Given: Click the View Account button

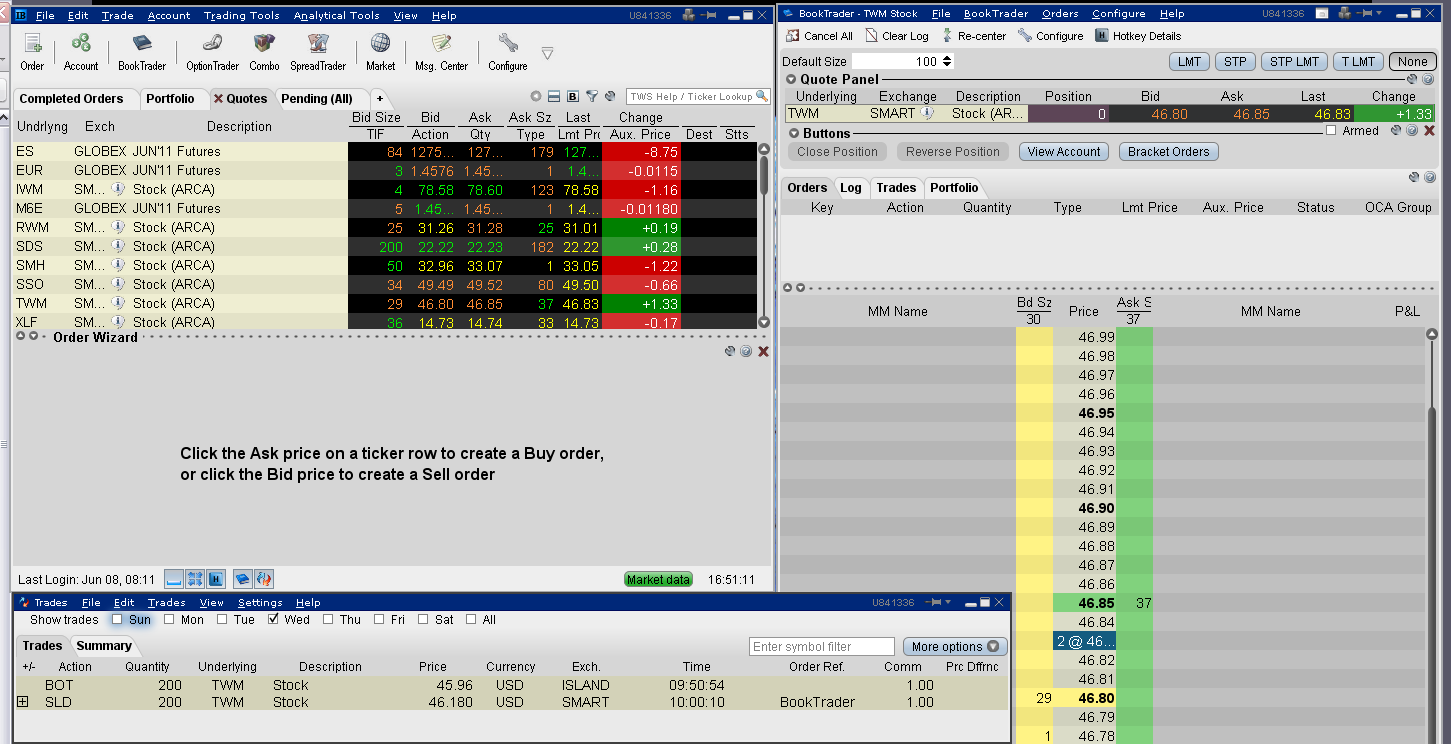Looking at the screenshot, I should [x=1064, y=152].
